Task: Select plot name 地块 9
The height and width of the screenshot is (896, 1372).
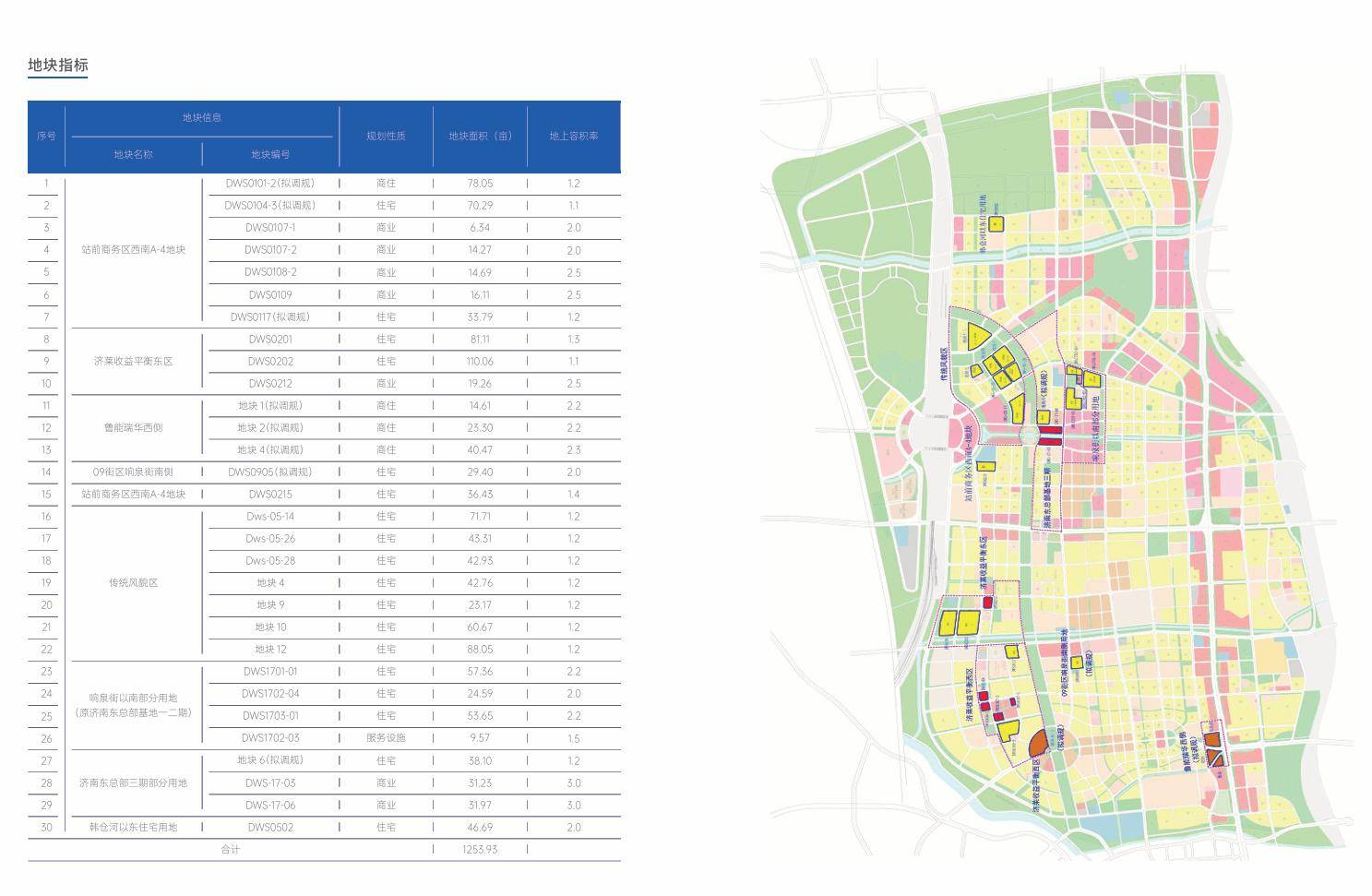Action: tap(270, 604)
